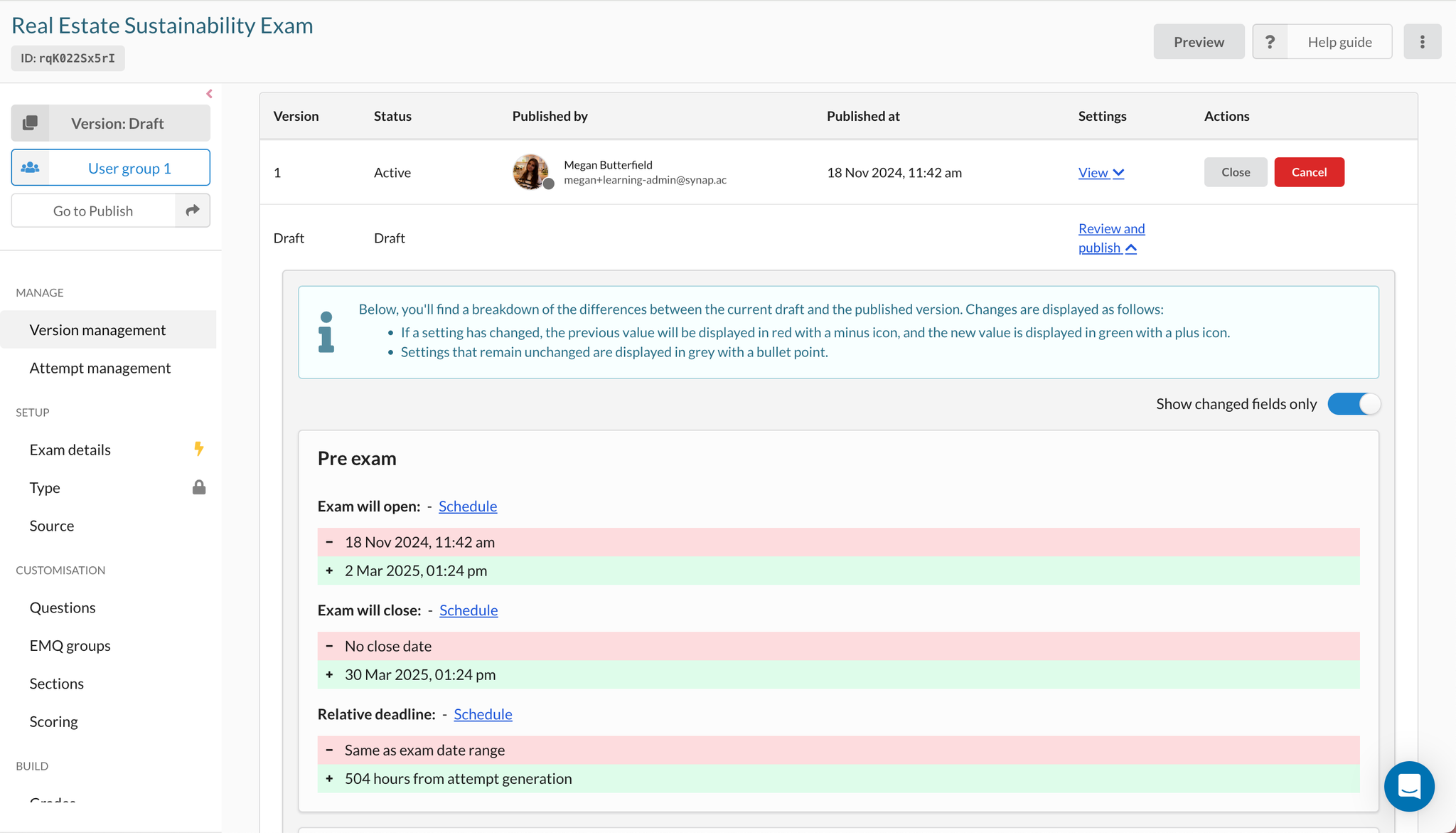Select Scoring under Customisation
Screen dimensions: 1456x833
[x=53, y=721]
